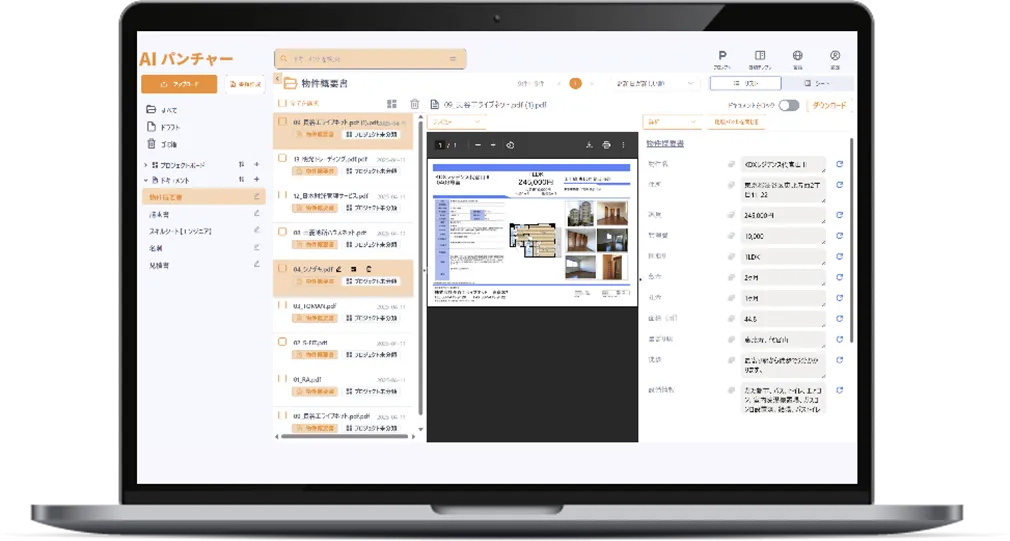Open the user account icon at top right
Screen dimensions: 1010x541
pyautogui.click(x=834, y=57)
